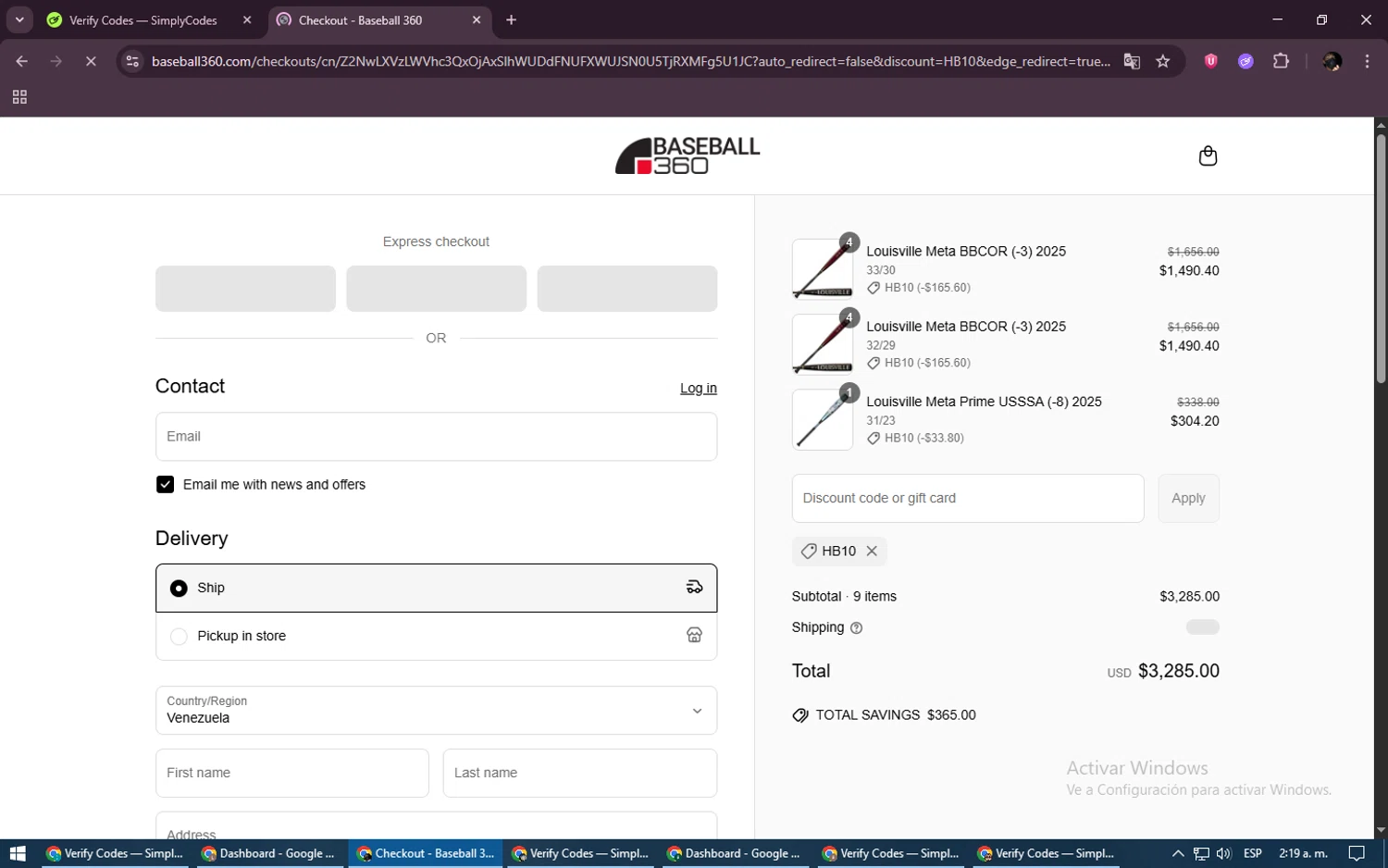This screenshot has height=868, width=1388.
Task: Click the total amount $3,285.00
Action: 1178,671
